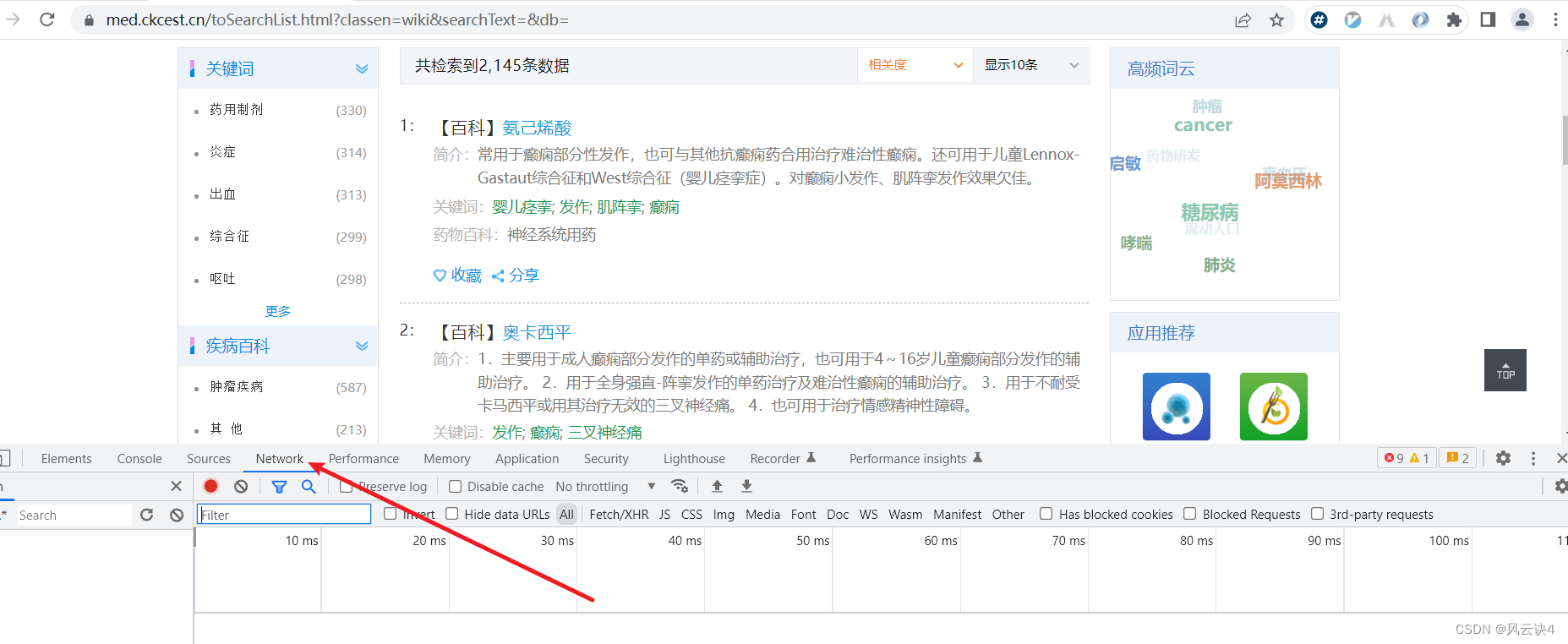Click the TOP back-to-top button
This screenshot has width=1568, height=644.
(x=1505, y=370)
